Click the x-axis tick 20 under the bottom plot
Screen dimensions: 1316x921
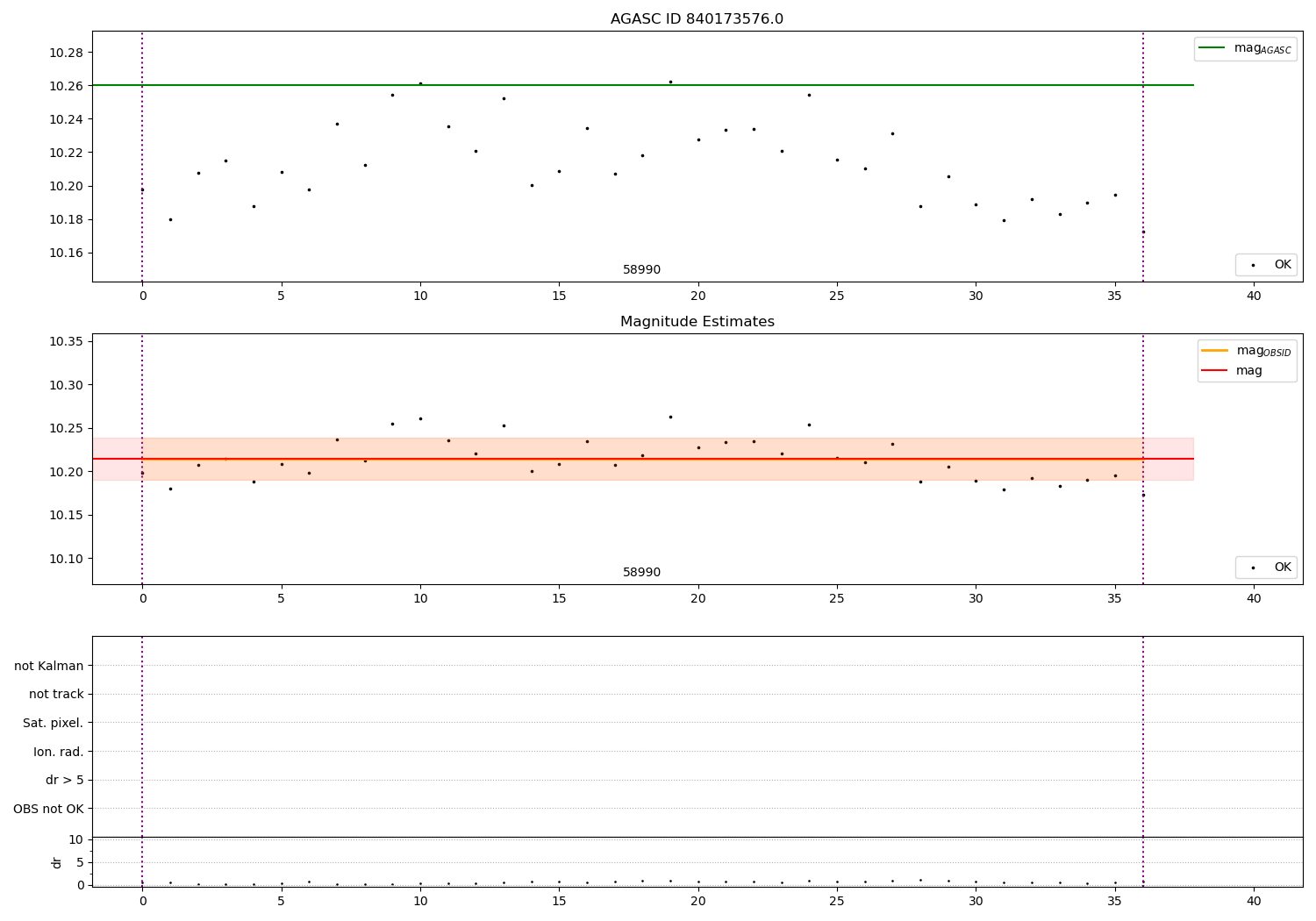(698, 901)
